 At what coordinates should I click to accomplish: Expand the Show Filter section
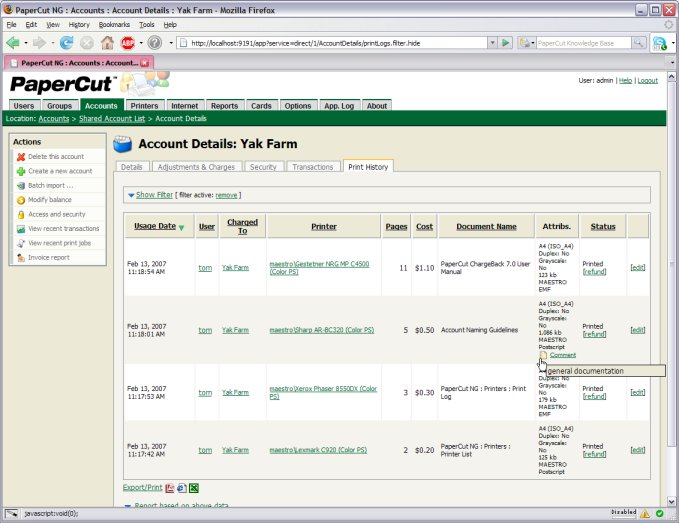[x=154, y=195]
